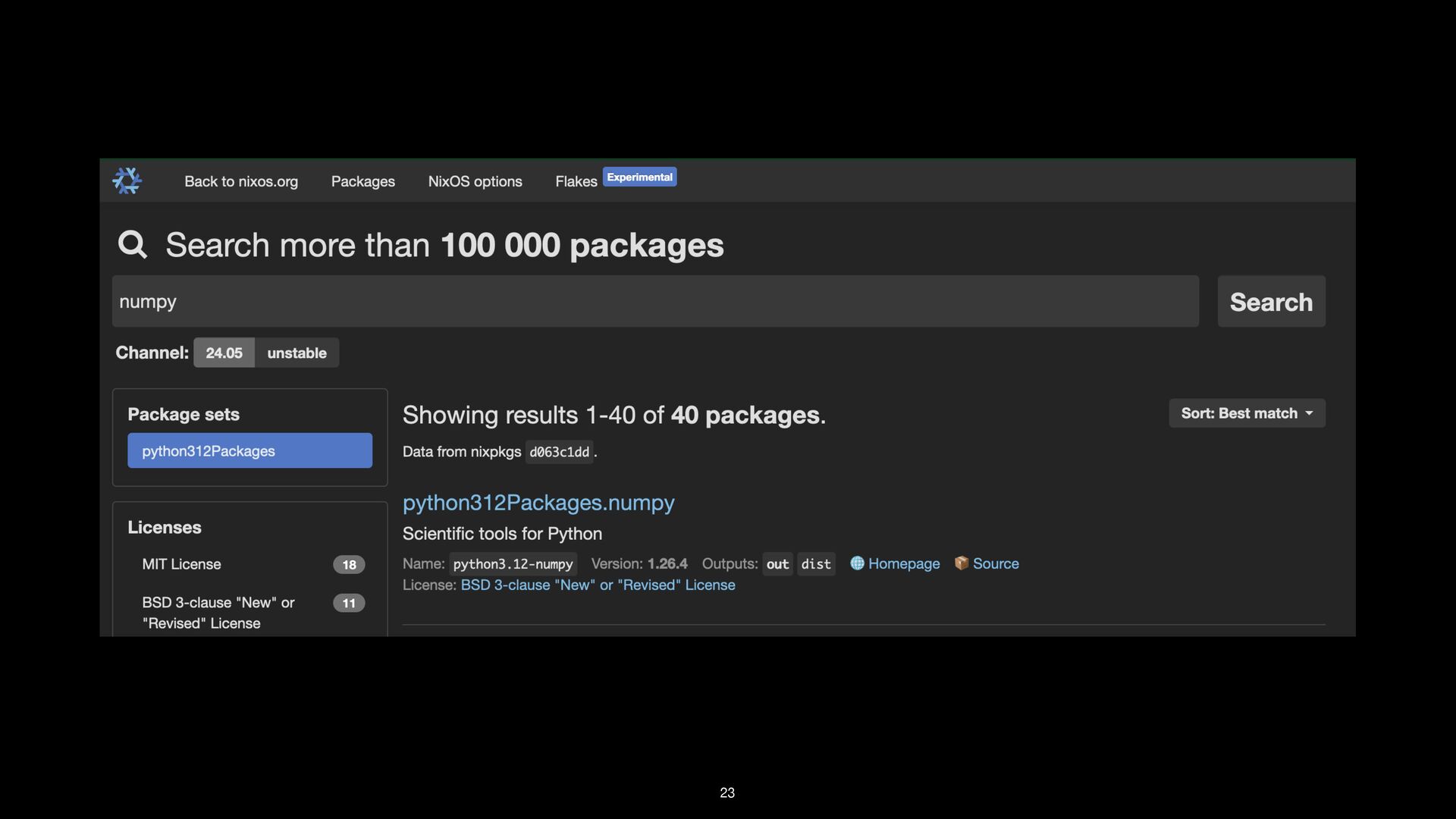1456x819 pixels.
Task: Open the Packages nav item
Action: click(362, 181)
